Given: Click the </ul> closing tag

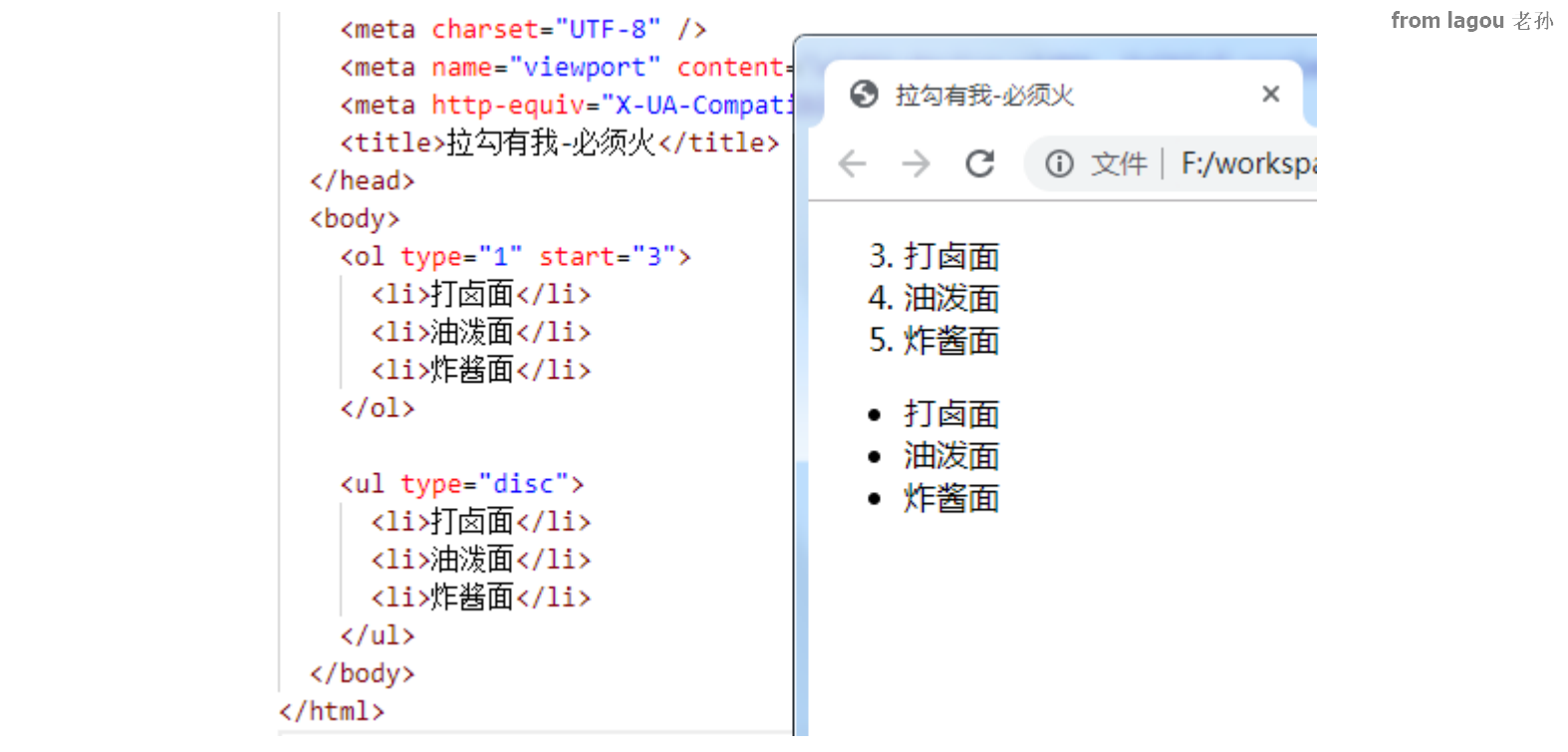Looking at the screenshot, I should [x=378, y=635].
